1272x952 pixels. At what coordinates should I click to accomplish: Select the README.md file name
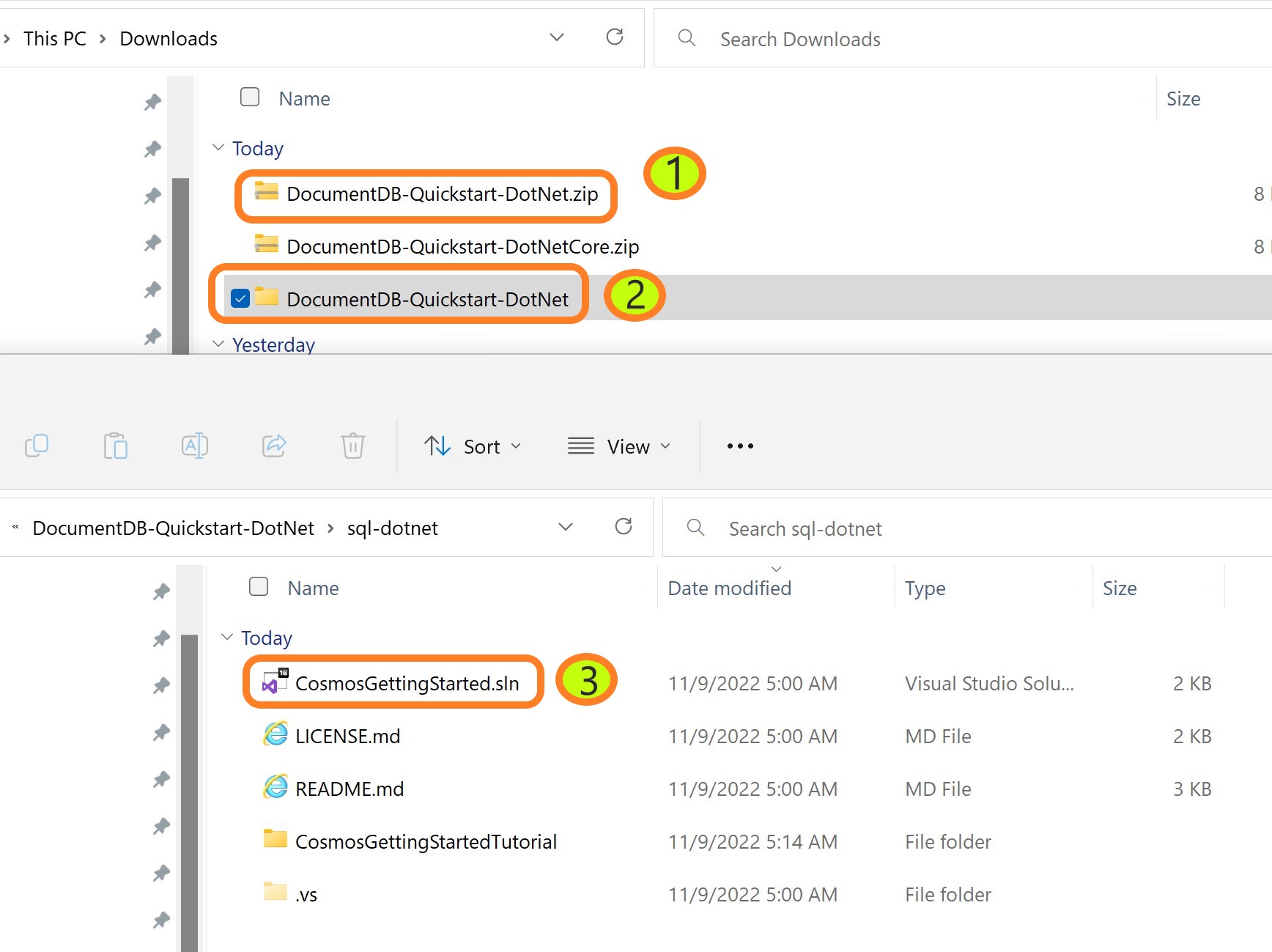350,789
